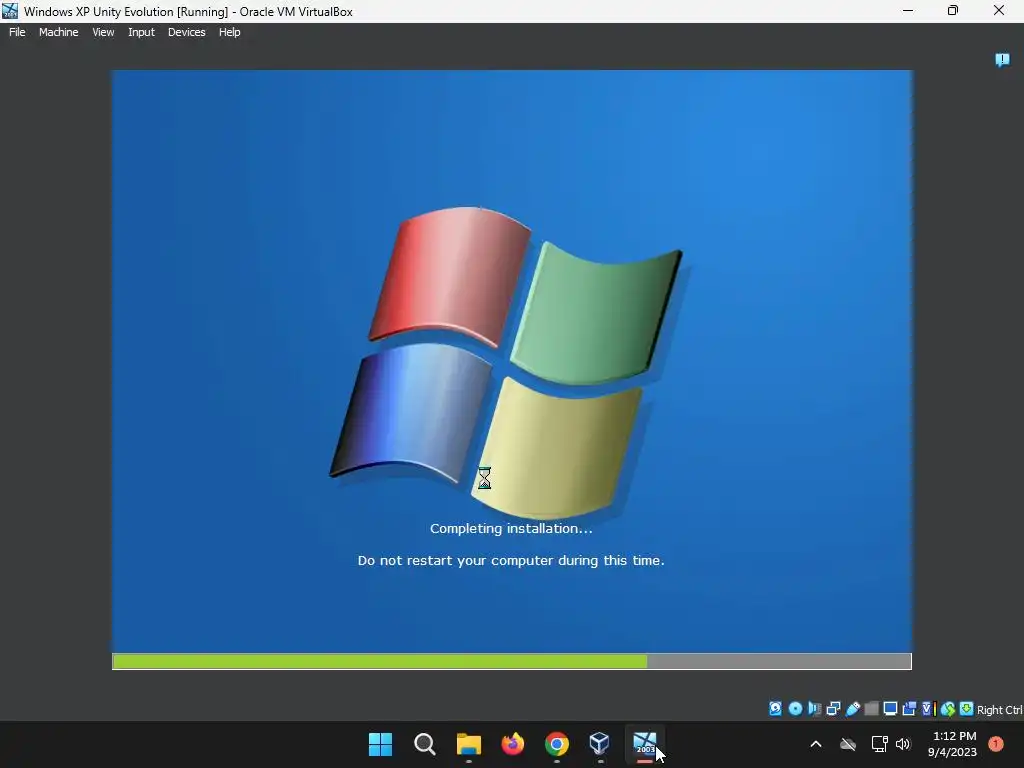
Task: Open the display settings indicator
Action: [890, 709]
